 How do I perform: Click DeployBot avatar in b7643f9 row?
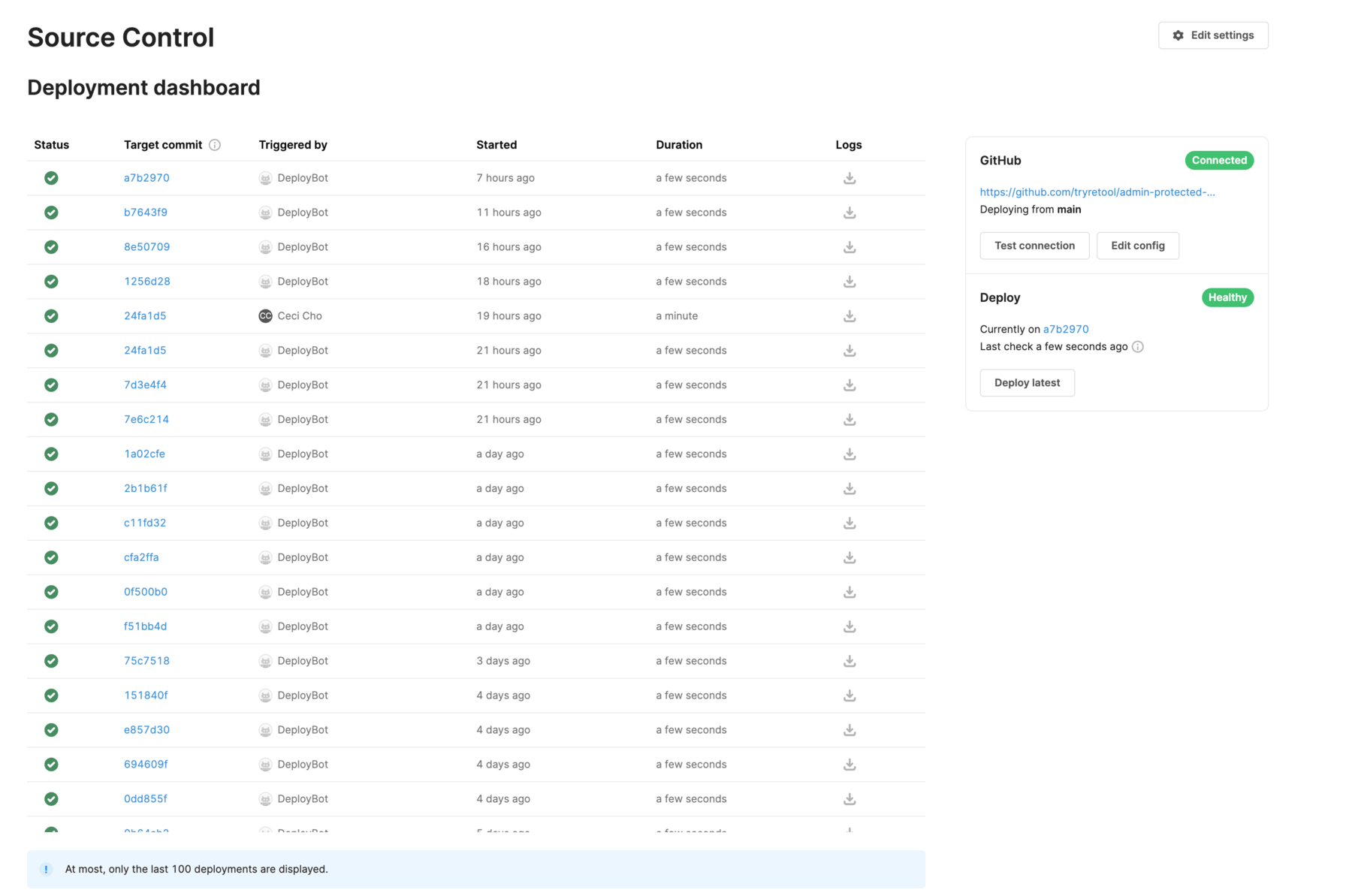(x=265, y=213)
